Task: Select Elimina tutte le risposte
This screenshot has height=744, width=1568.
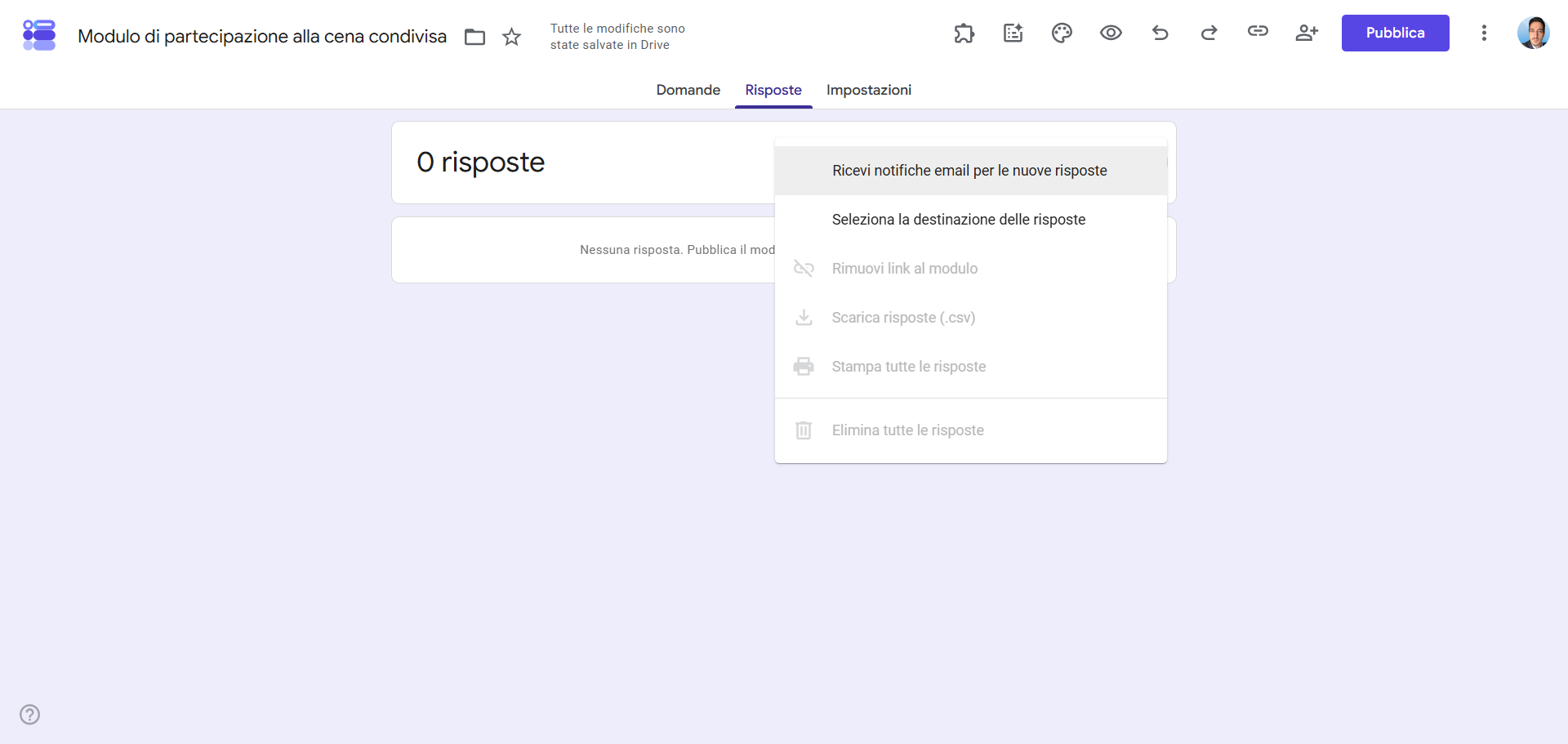Action: coord(970,430)
